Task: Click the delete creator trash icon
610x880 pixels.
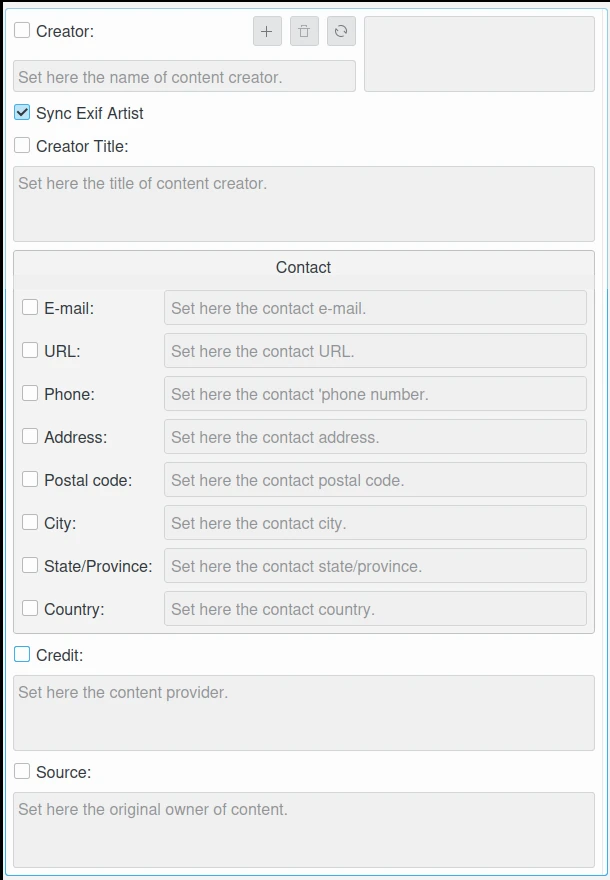Action: click(x=304, y=32)
